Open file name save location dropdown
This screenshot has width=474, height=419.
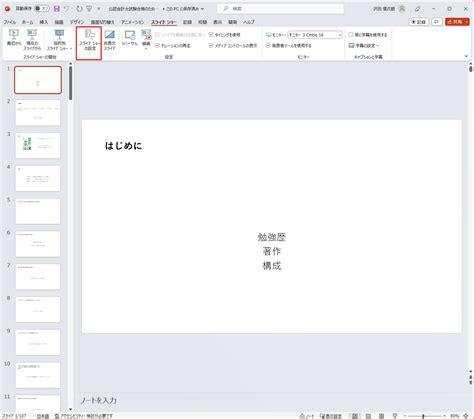202,9
